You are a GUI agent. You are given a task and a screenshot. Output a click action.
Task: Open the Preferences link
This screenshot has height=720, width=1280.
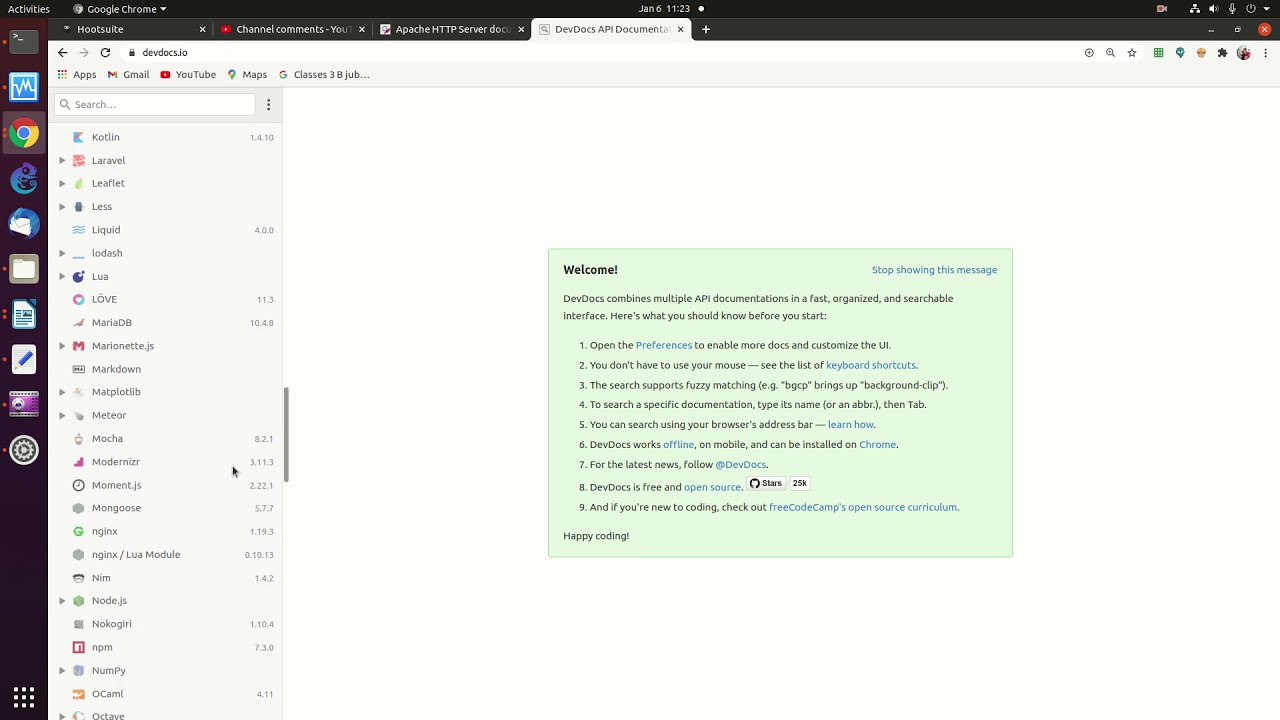pyautogui.click(x=664, y=345)
